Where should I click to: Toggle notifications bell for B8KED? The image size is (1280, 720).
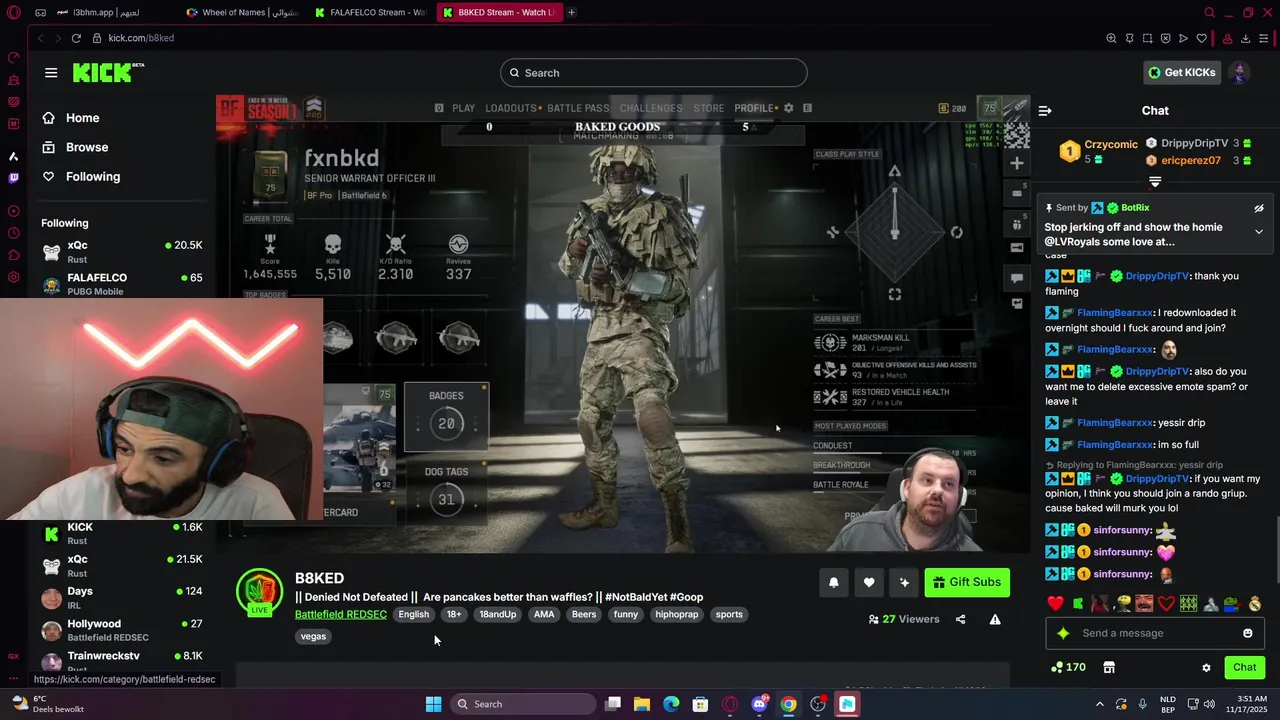point(834,583)
